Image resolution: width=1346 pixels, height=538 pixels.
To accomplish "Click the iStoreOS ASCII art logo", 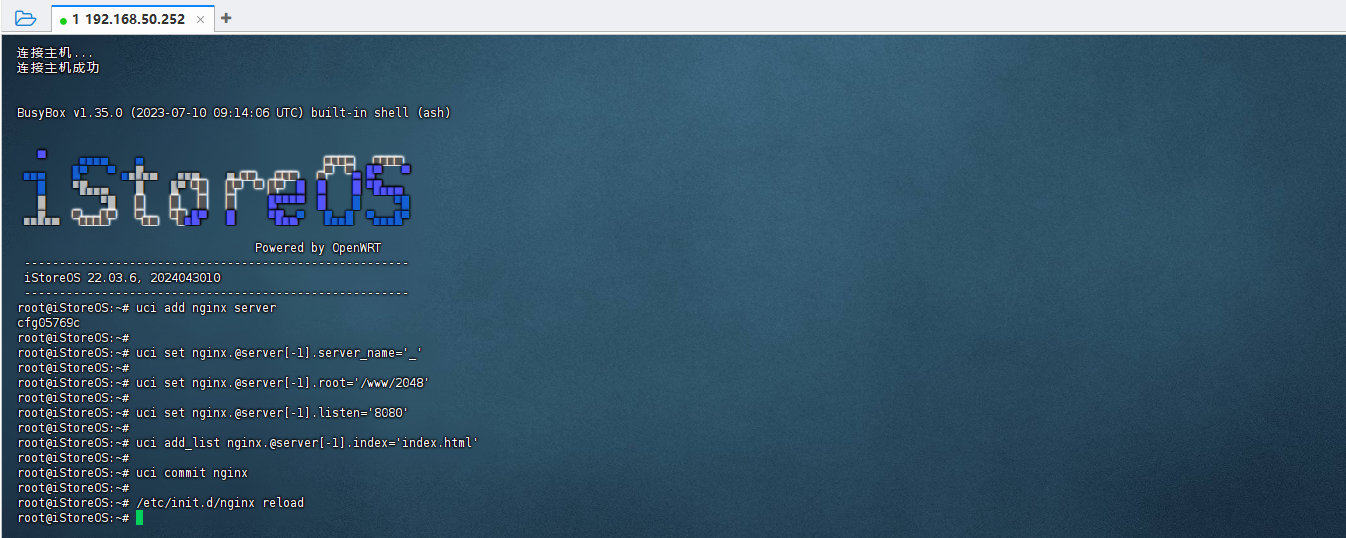I will coord(216,190).
